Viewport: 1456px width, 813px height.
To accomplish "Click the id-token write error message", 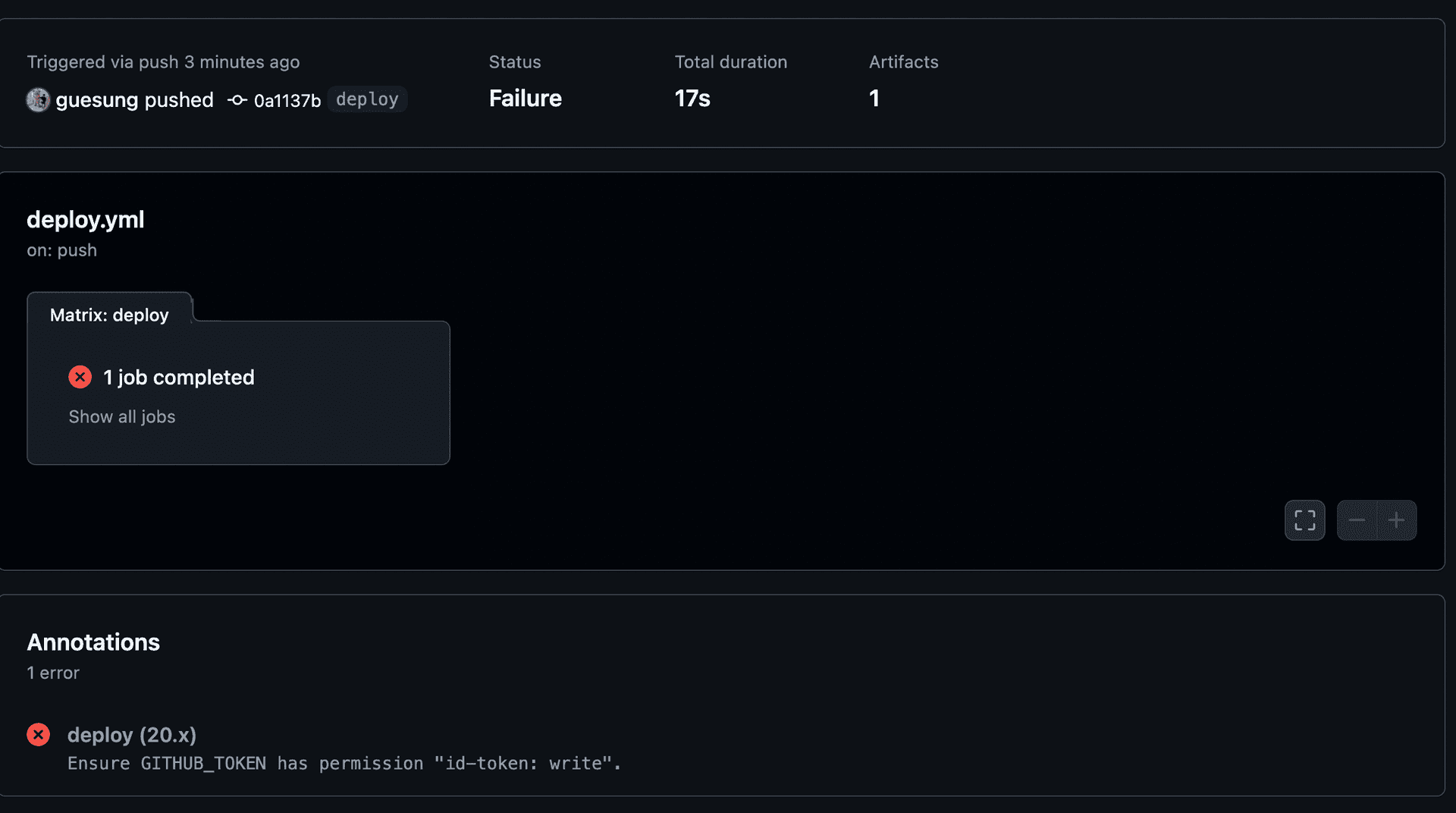I will (x=344, y=763).
